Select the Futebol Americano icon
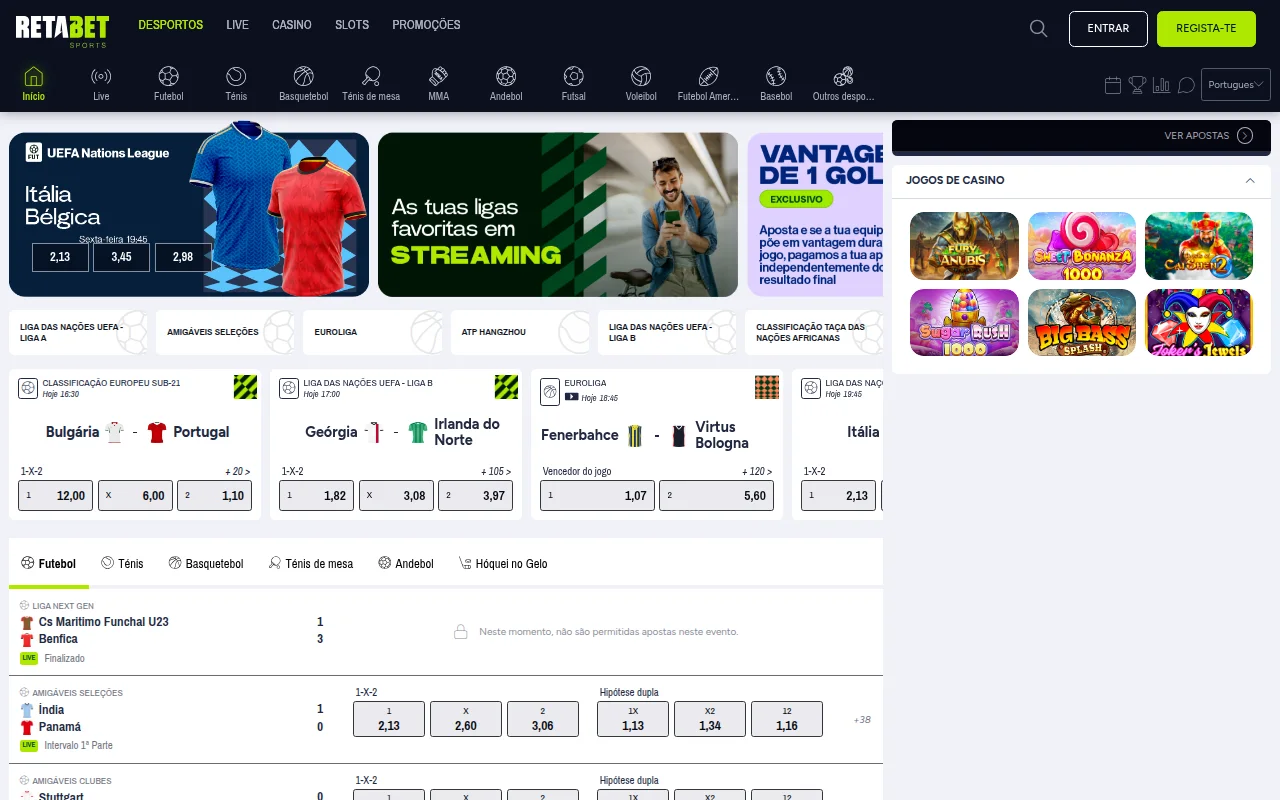The height and width of the screenshot is (800, 1280). click(709, 76)
